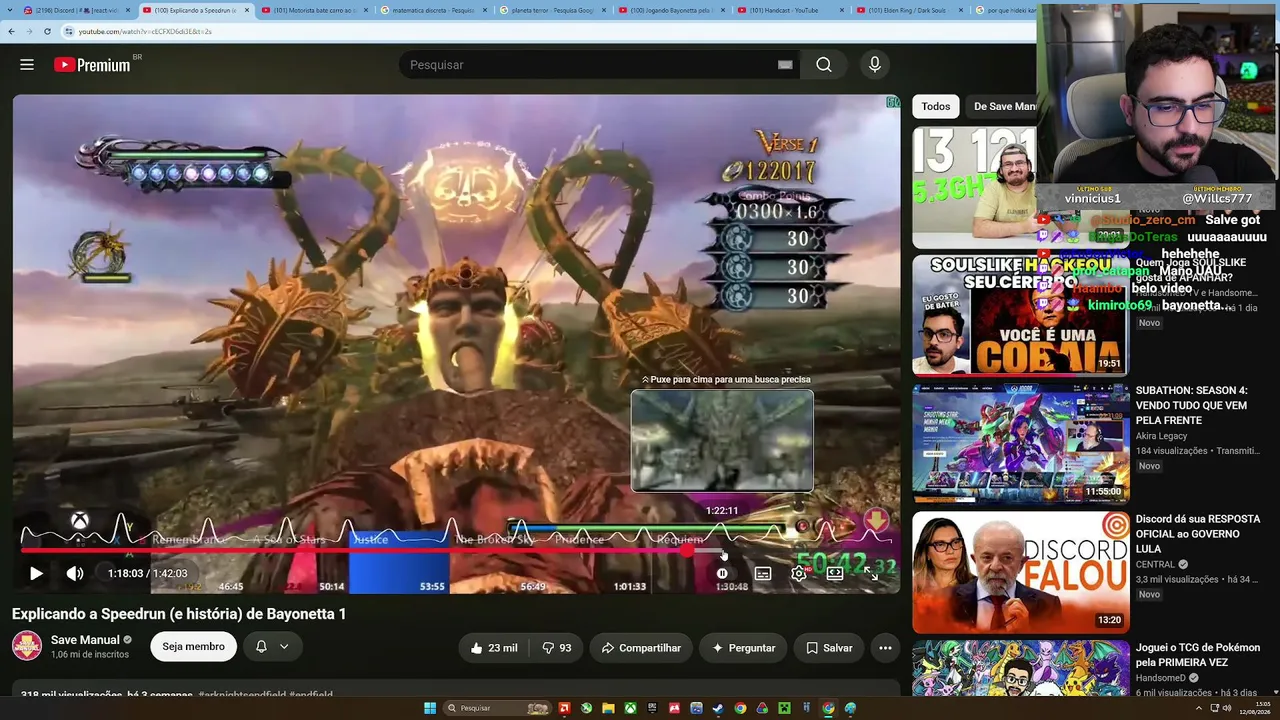
Task: Go back in browser history
Action: [x=11, y=31]
